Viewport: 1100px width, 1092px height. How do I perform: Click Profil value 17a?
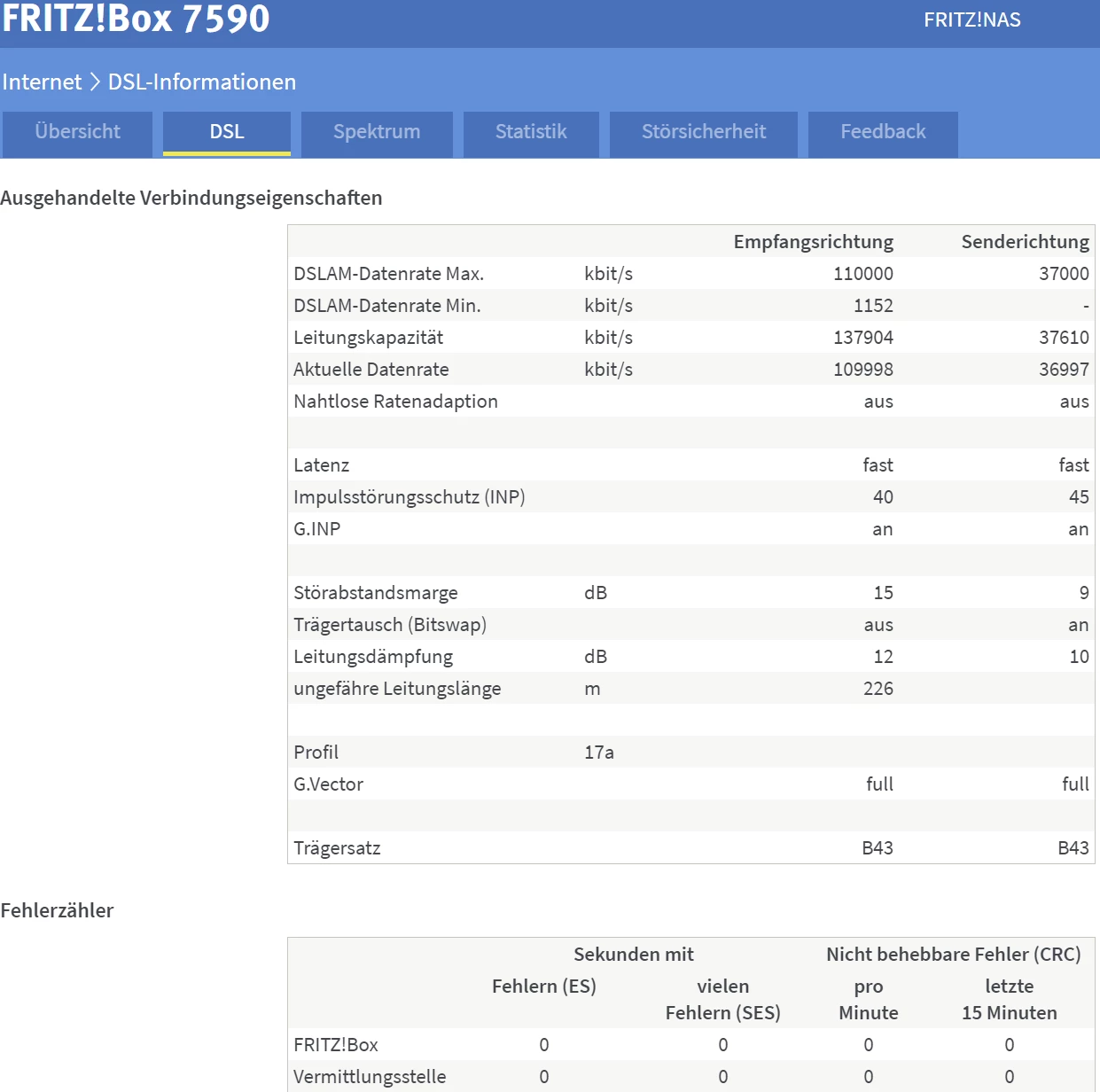(x=599, y=753)
